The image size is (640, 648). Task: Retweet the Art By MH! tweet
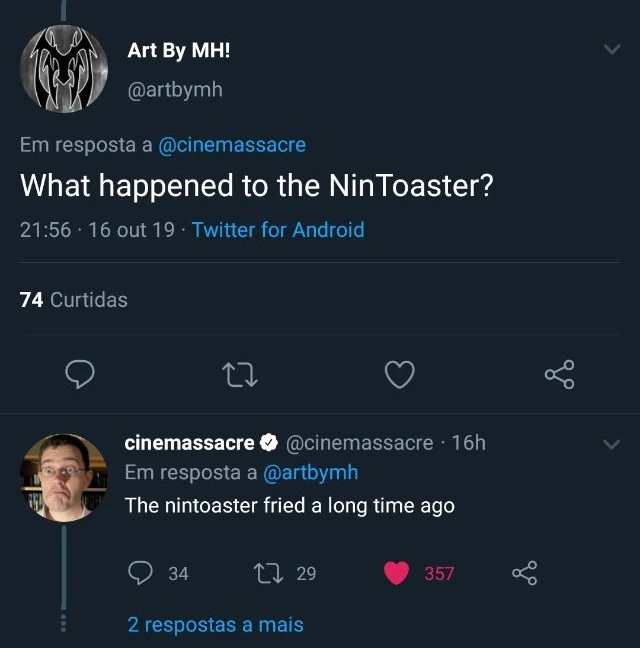240,375
